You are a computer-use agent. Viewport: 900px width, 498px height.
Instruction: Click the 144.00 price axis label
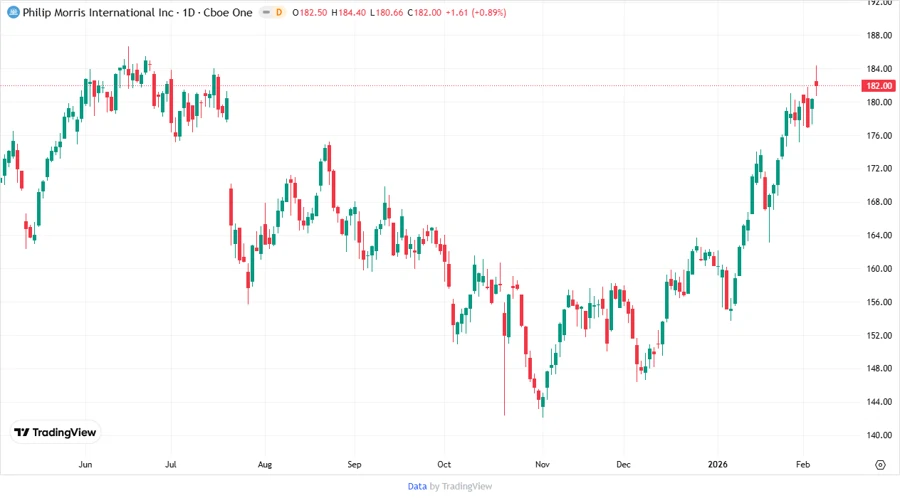click(x=879, y=402)
